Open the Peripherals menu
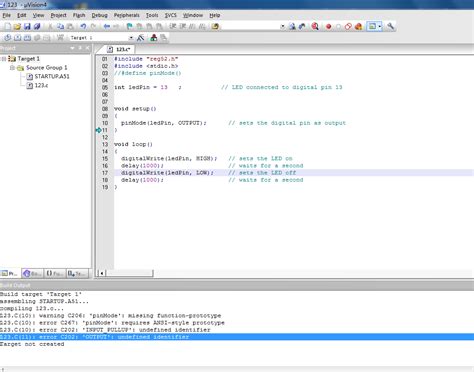Image resolution: width=474 pixels, height=372 pixels. [127, 15]
